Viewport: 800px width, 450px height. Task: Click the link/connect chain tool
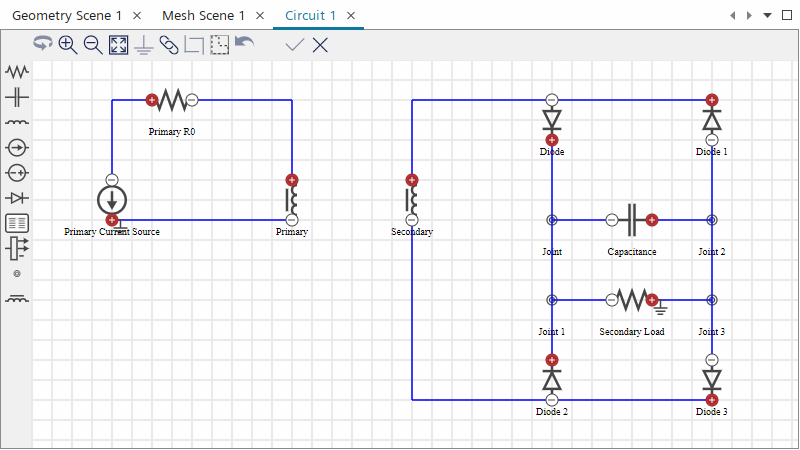point(169,44)
